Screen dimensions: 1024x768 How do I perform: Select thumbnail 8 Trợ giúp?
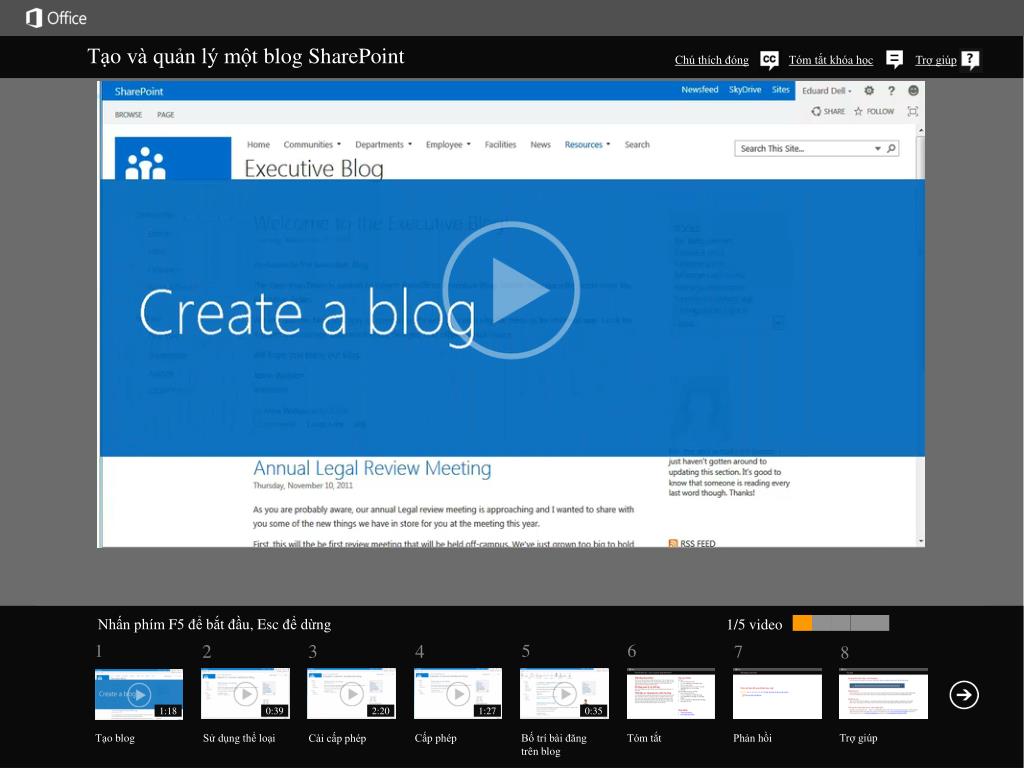click(884, 694)
